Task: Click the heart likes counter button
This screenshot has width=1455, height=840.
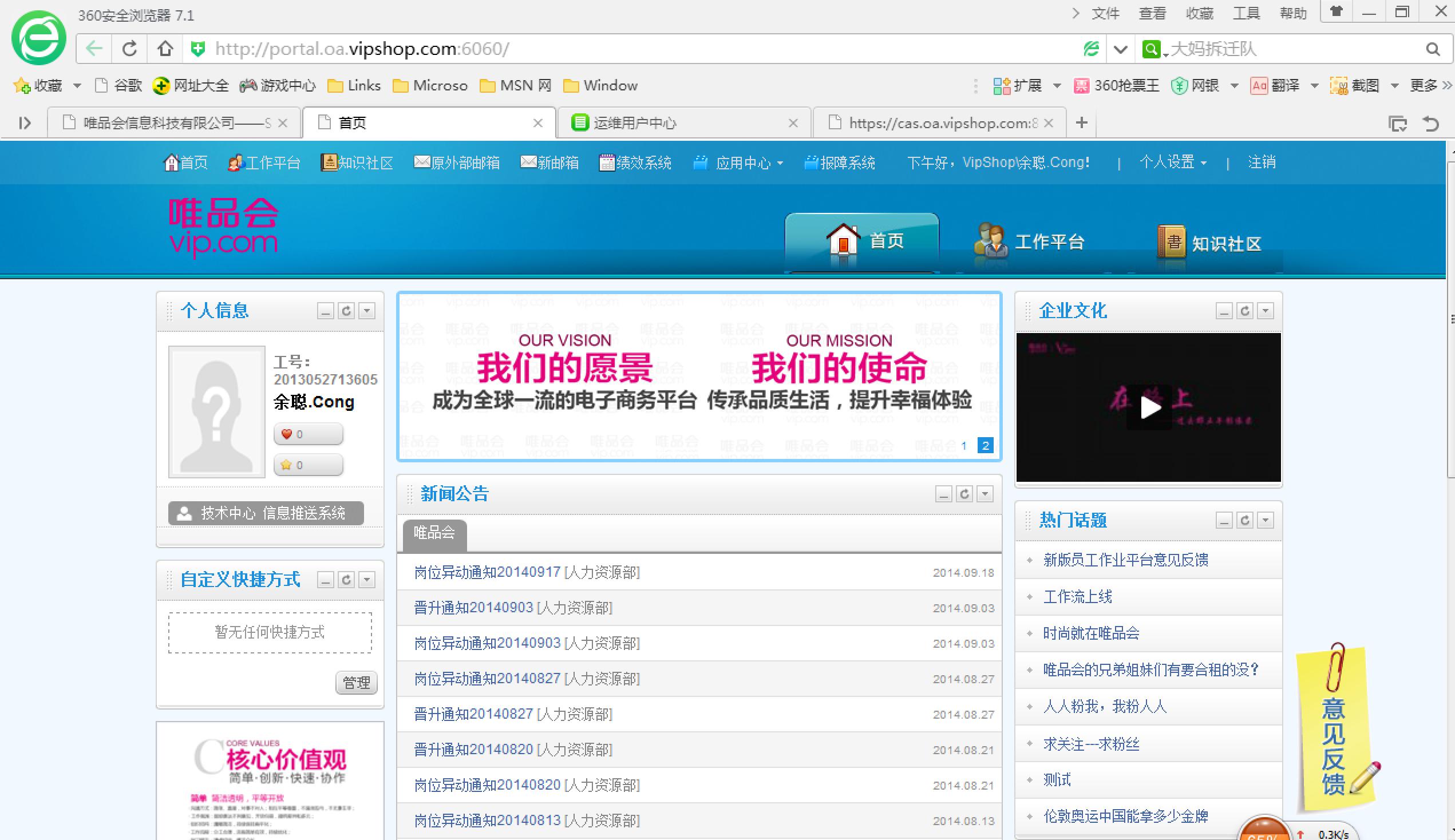Action: click(x=309, y=434)
